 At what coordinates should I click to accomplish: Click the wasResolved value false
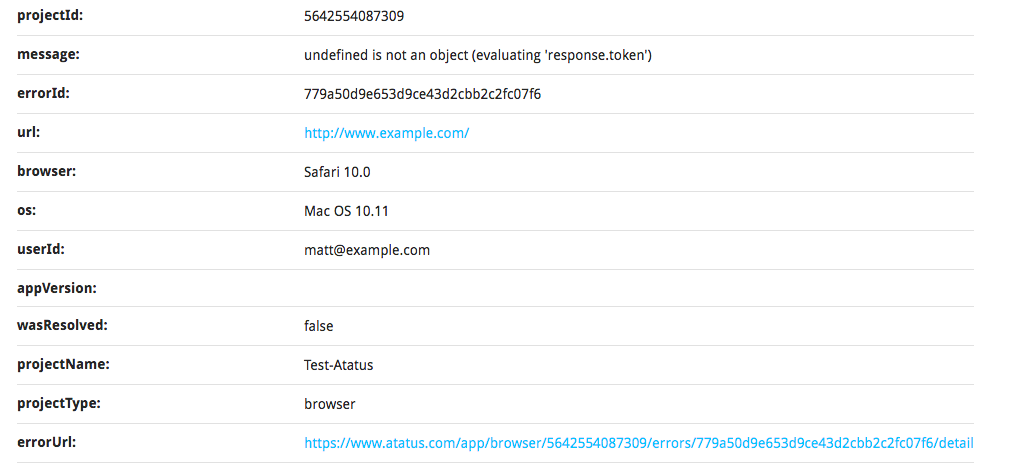click(x=318, y=326)
